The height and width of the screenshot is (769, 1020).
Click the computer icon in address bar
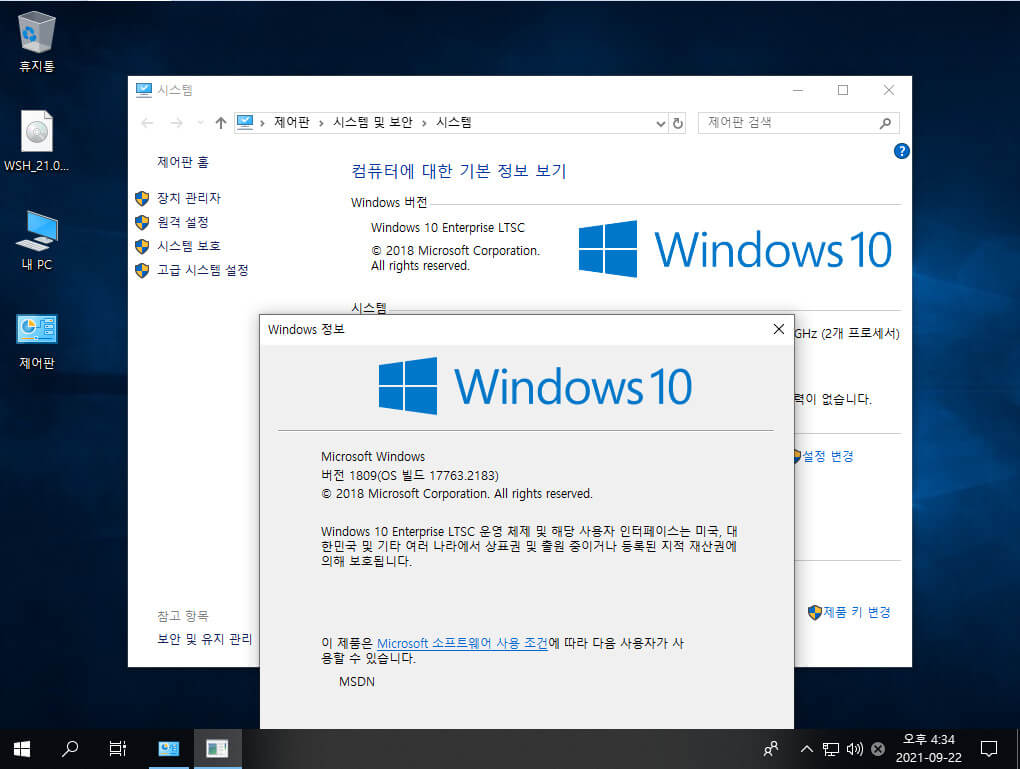tap(245, 122)
